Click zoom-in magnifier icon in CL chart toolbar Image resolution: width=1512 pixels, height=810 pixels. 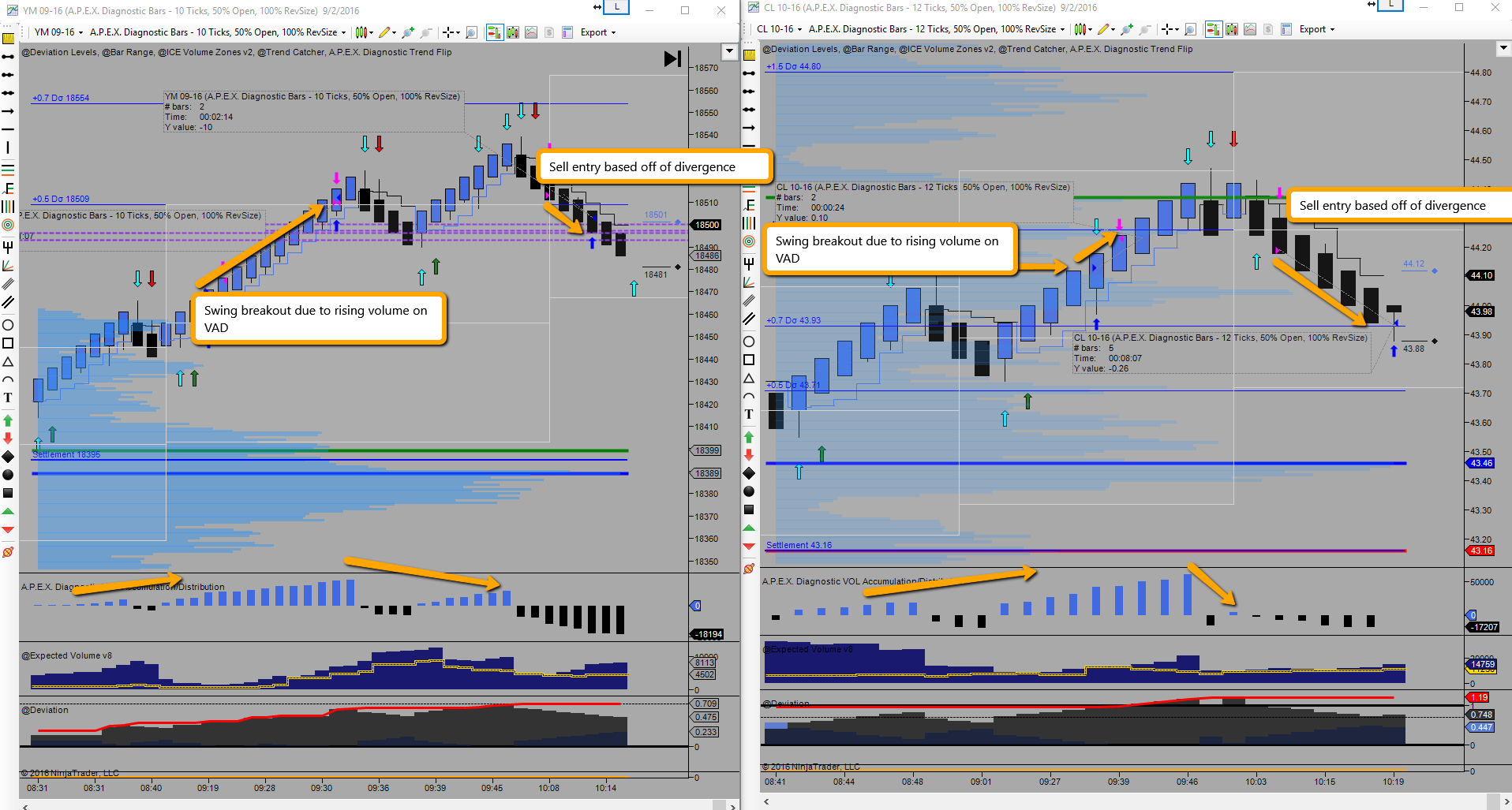click(1127, 29)
